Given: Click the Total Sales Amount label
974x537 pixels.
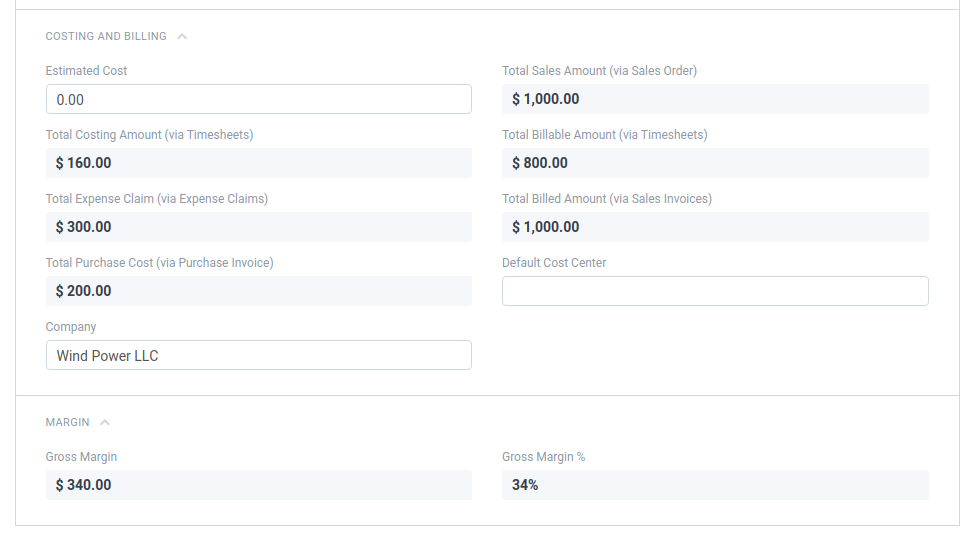Looking at the screenshot, I should coord(599,71).
